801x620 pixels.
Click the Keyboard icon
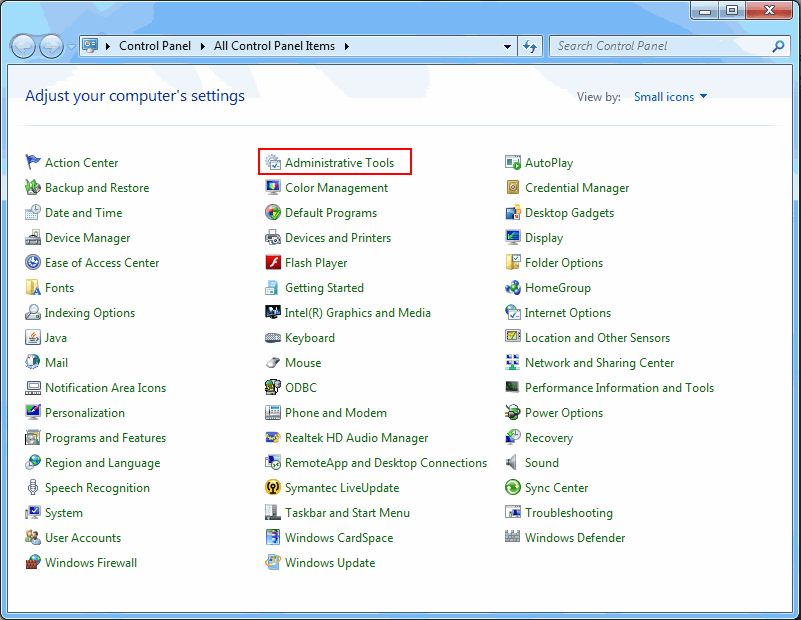[x=273, y=338]
